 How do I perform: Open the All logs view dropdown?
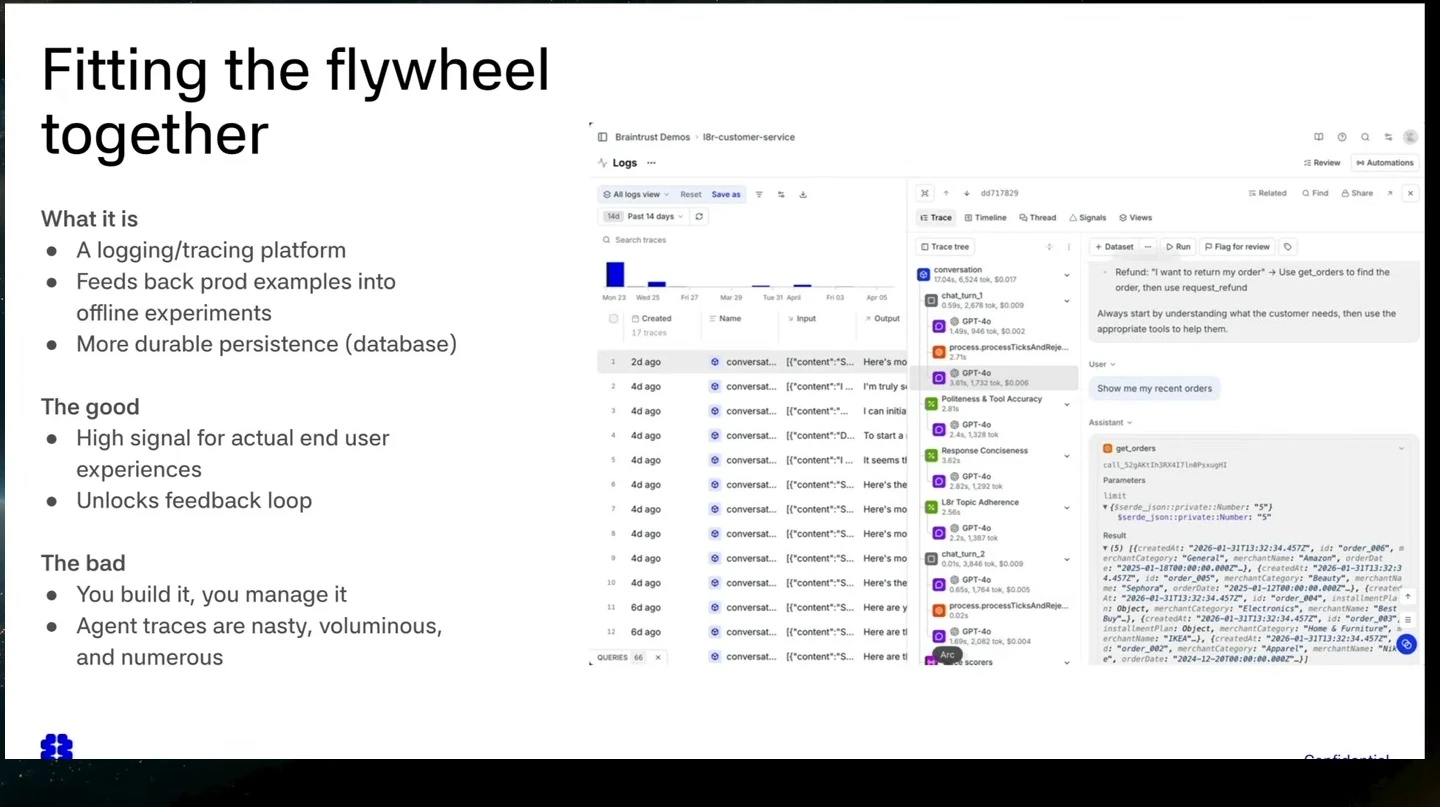pos(636,194)
